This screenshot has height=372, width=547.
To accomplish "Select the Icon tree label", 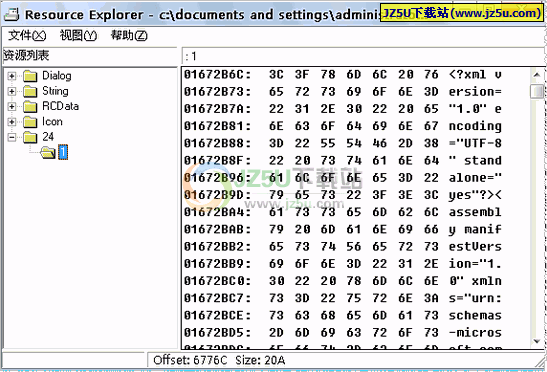I will coord(52,121).
